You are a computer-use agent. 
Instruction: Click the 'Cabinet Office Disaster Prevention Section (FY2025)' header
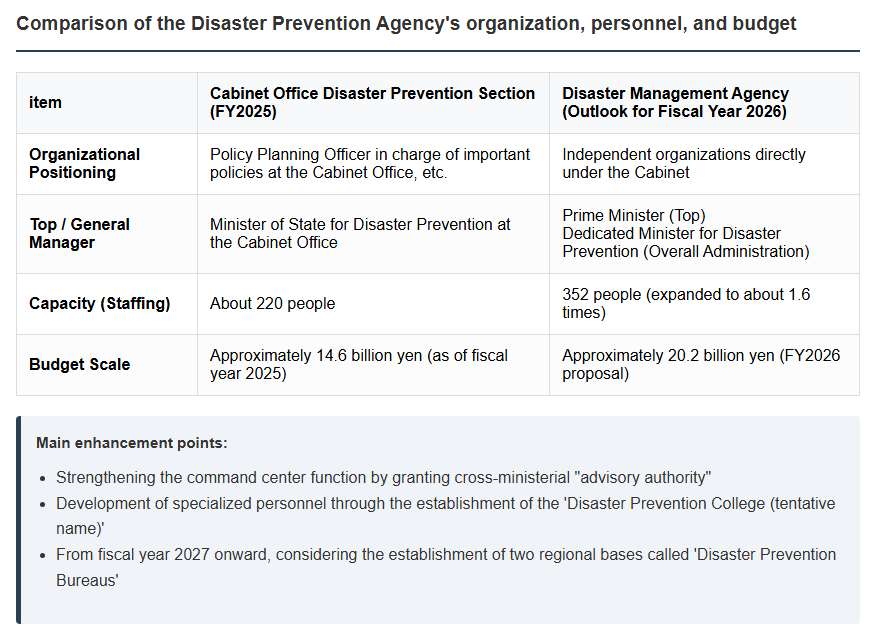pyautogui.click(x=373, y=103)
